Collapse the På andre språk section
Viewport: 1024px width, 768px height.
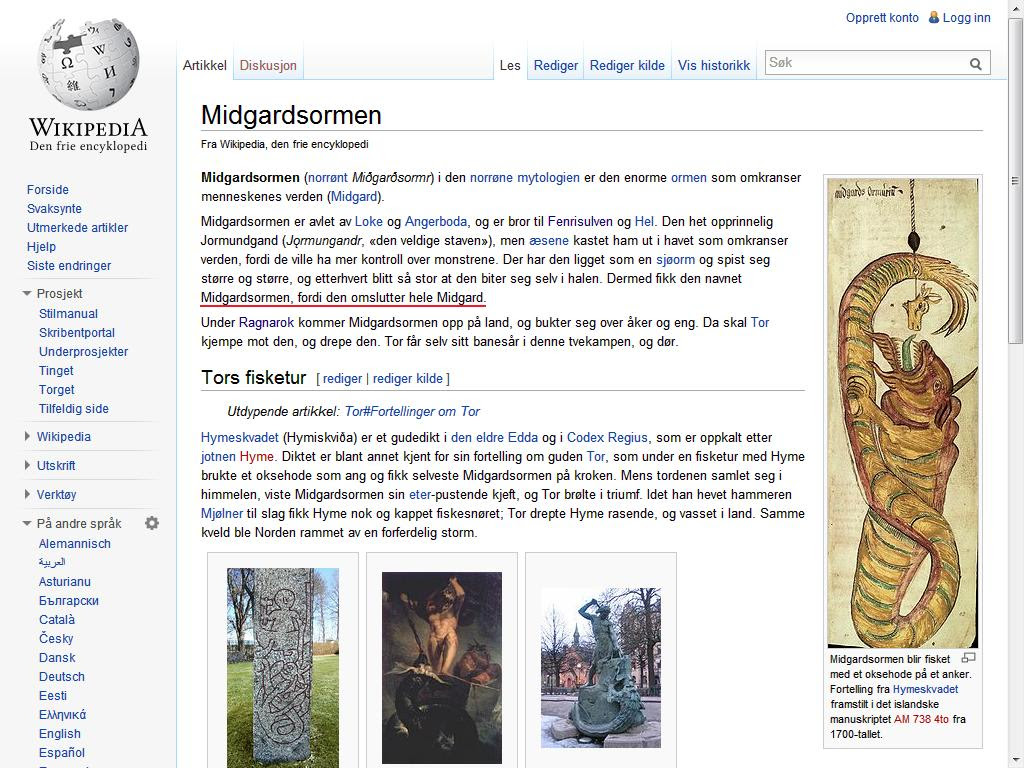[x=27, y=523]
